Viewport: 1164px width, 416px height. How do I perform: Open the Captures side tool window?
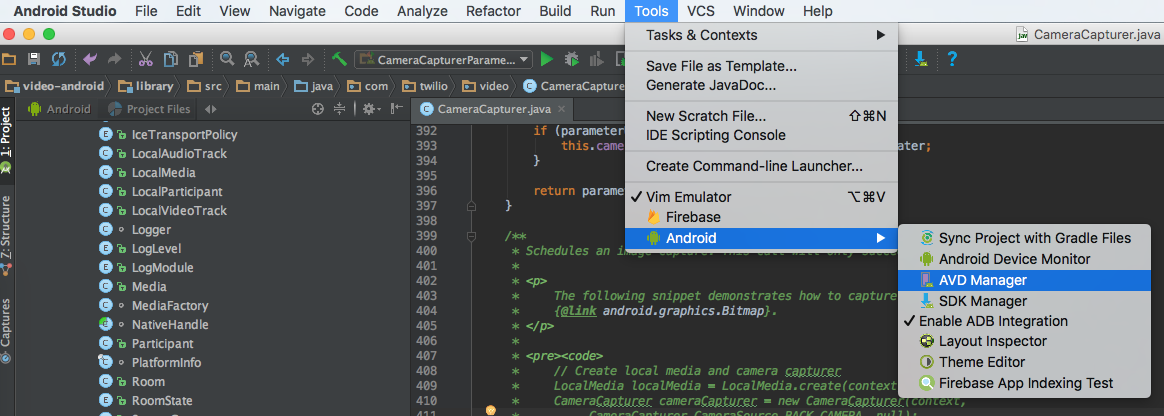point(7,331)
